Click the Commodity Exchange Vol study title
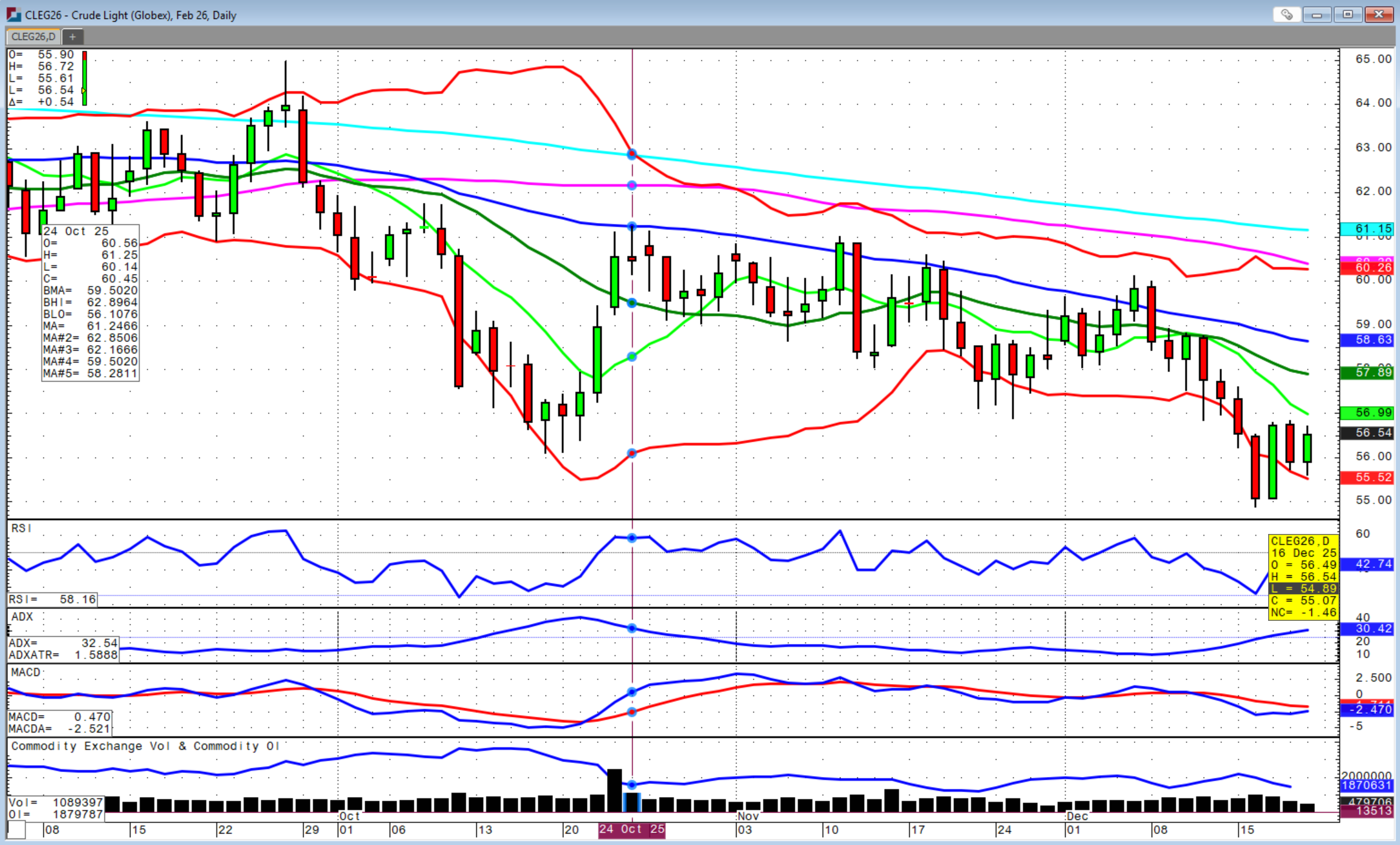 (x=145, y=746)
